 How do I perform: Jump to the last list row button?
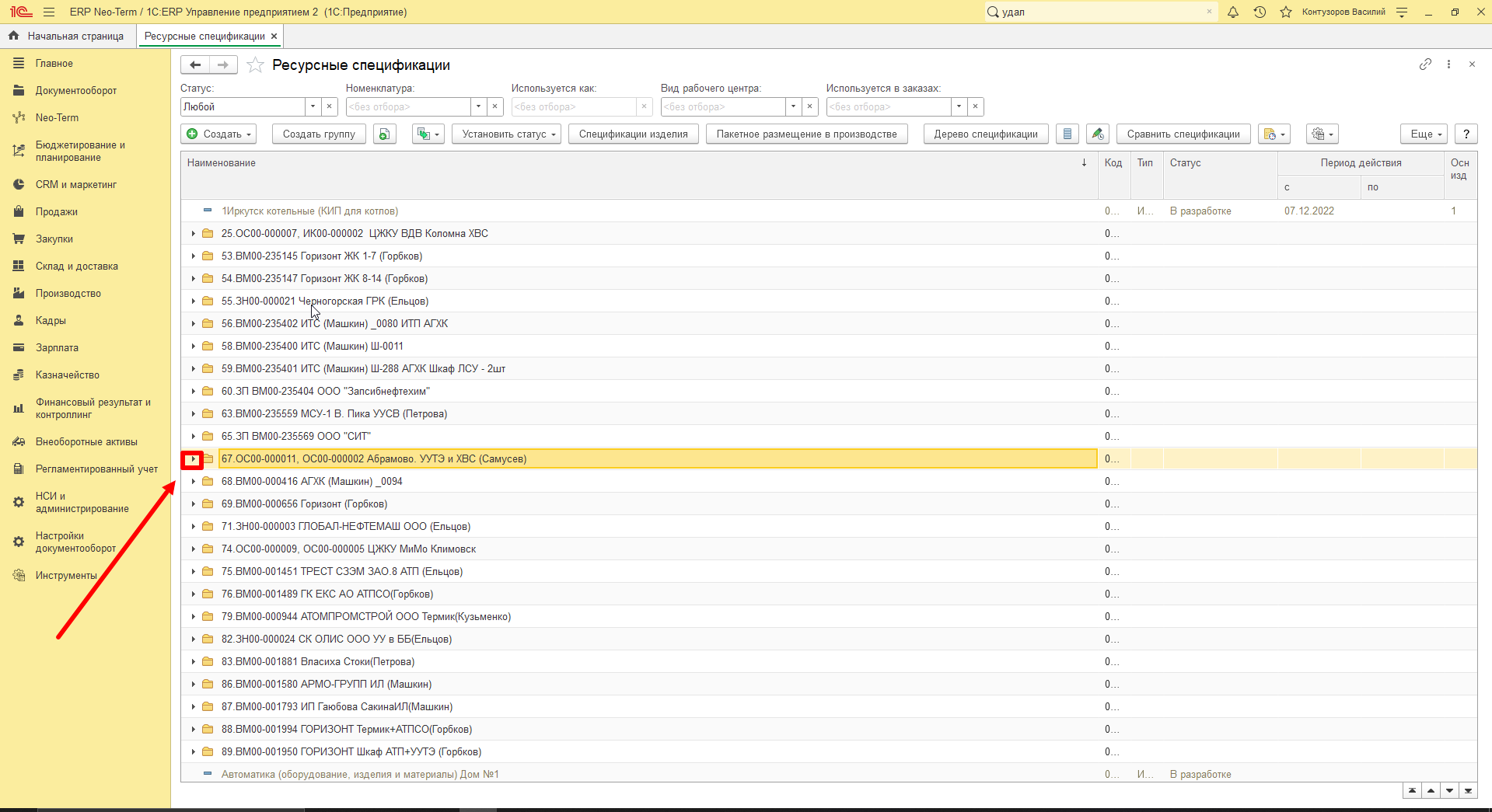1468,790
